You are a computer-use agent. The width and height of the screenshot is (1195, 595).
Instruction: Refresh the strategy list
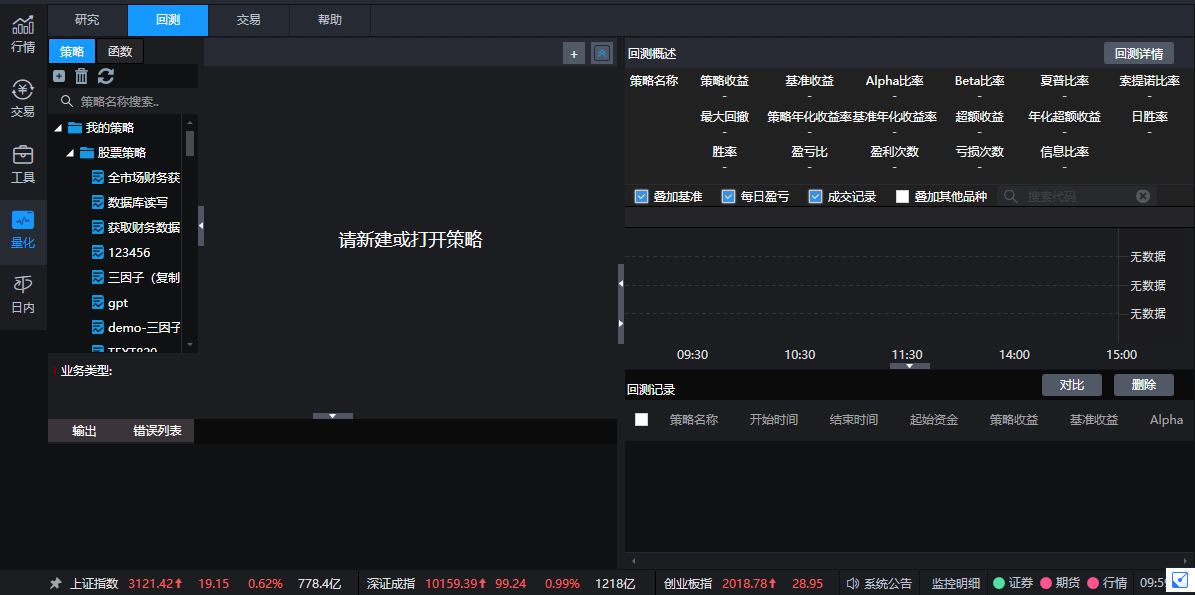click(x=105, y=76)
